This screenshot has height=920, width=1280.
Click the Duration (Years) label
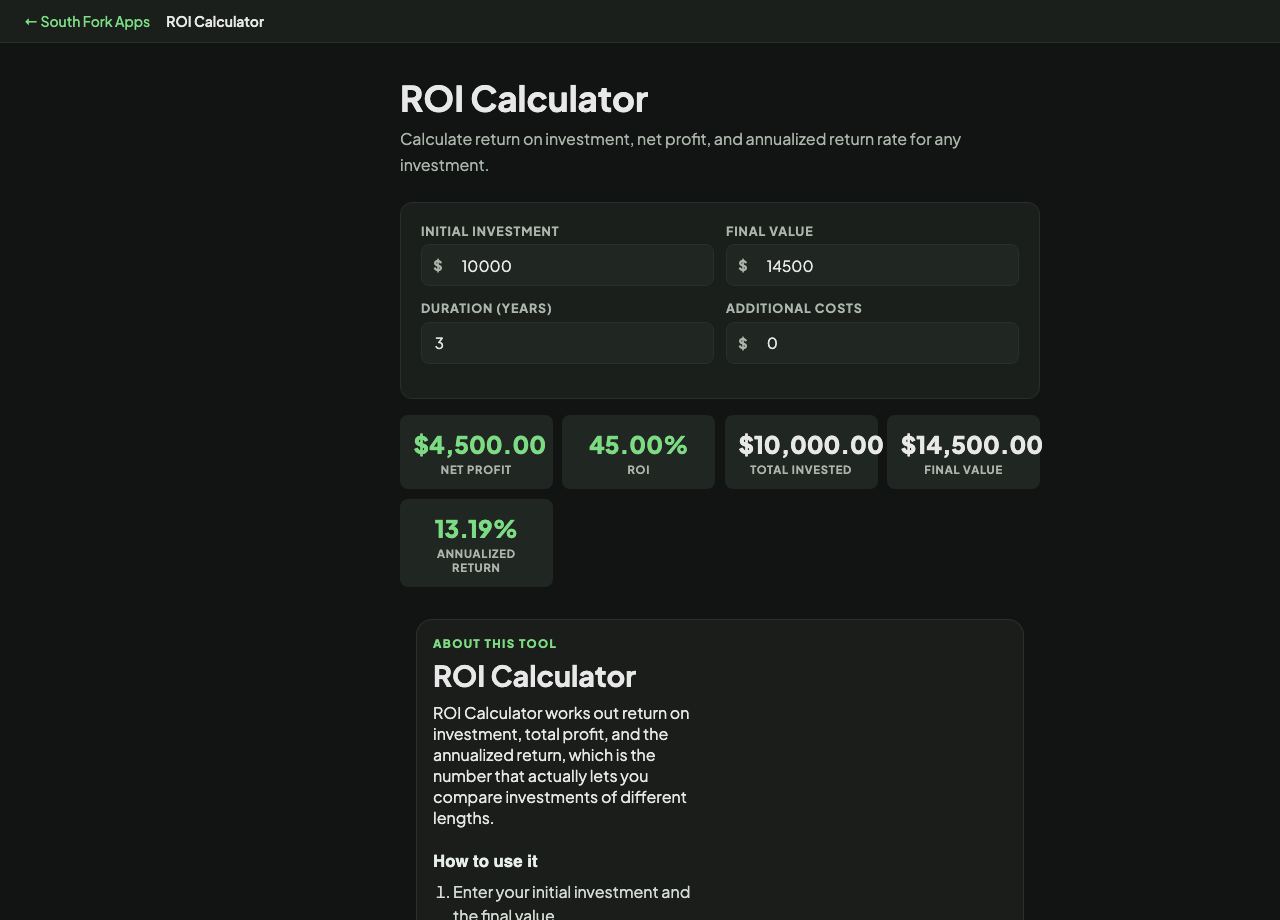(486, 308)
